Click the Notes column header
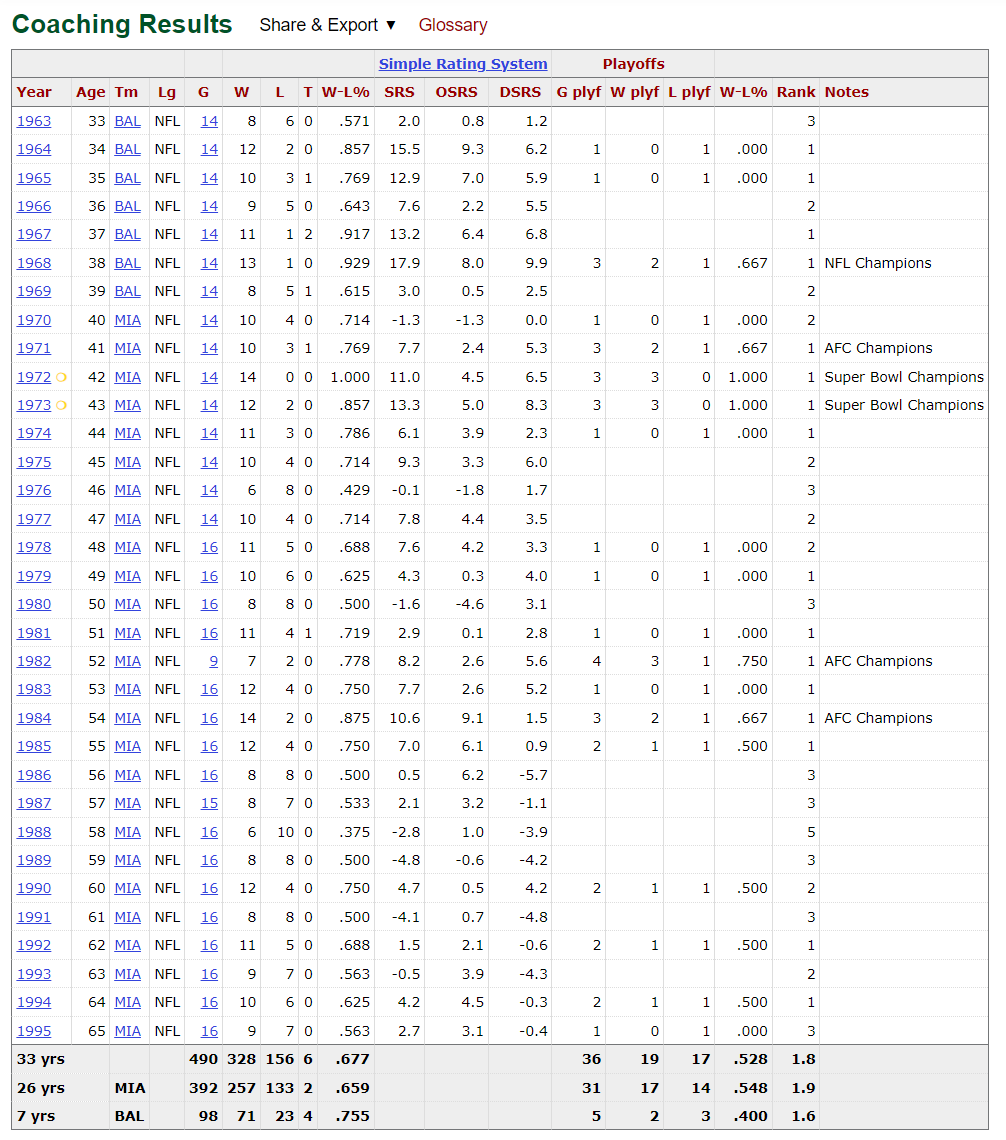The image size is (1006, 1140). click(846, 92)
